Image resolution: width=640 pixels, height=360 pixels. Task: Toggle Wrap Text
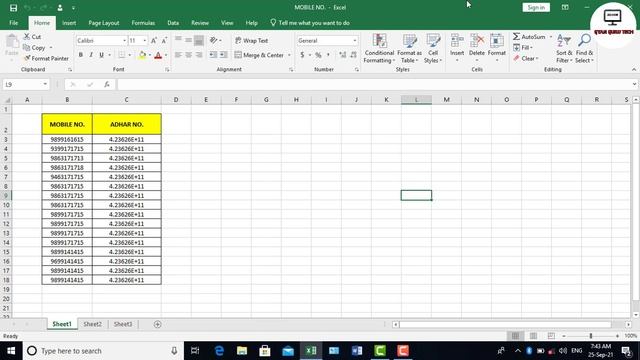point(251,40)
